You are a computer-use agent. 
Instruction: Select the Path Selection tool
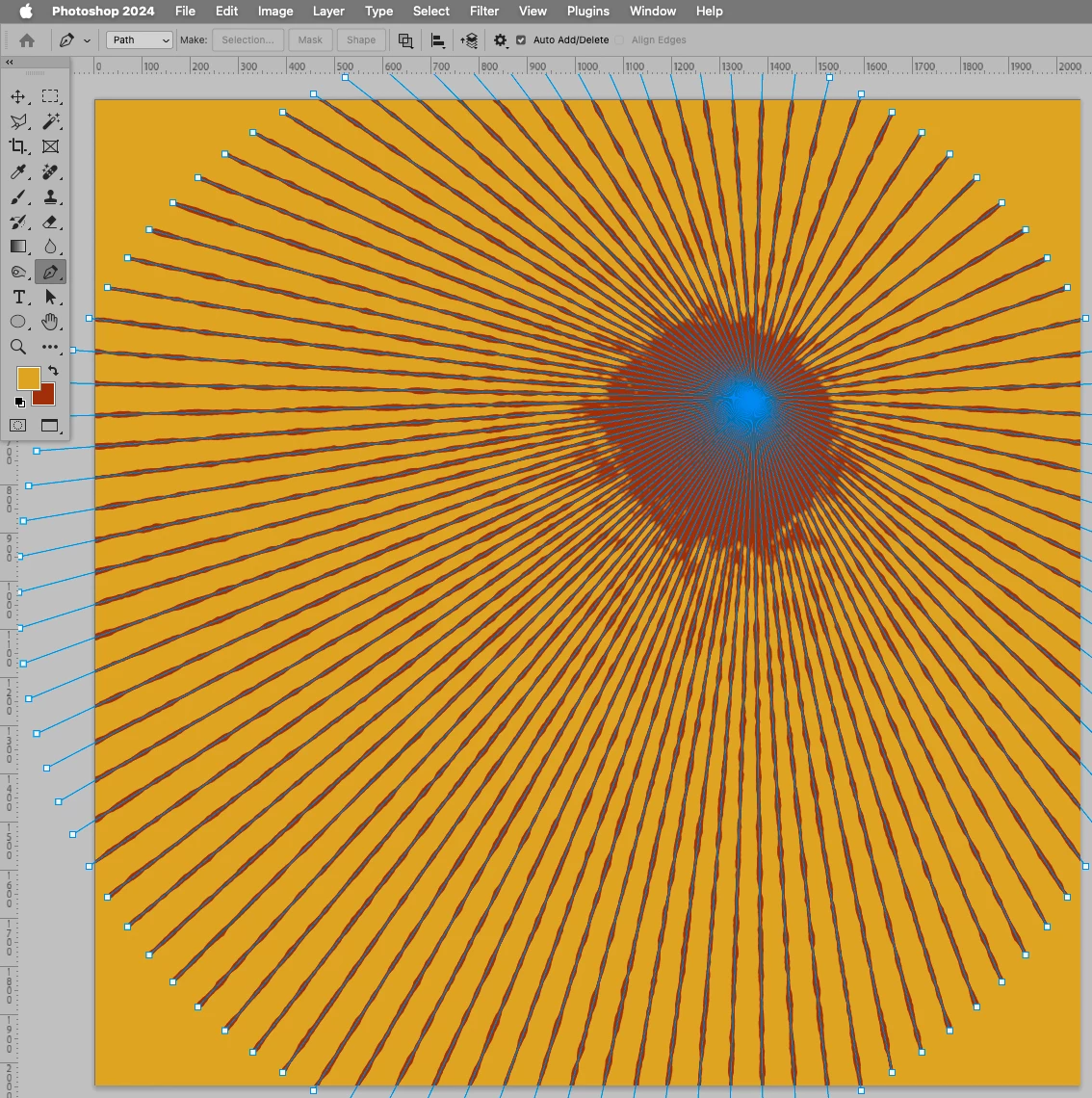[50, 297]
